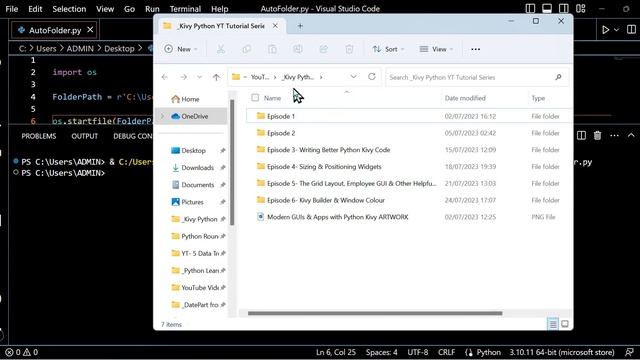Switch to the PROBLEMS panel tab
The height and width of the screenshot is (360, 640).
pos(39,136)
